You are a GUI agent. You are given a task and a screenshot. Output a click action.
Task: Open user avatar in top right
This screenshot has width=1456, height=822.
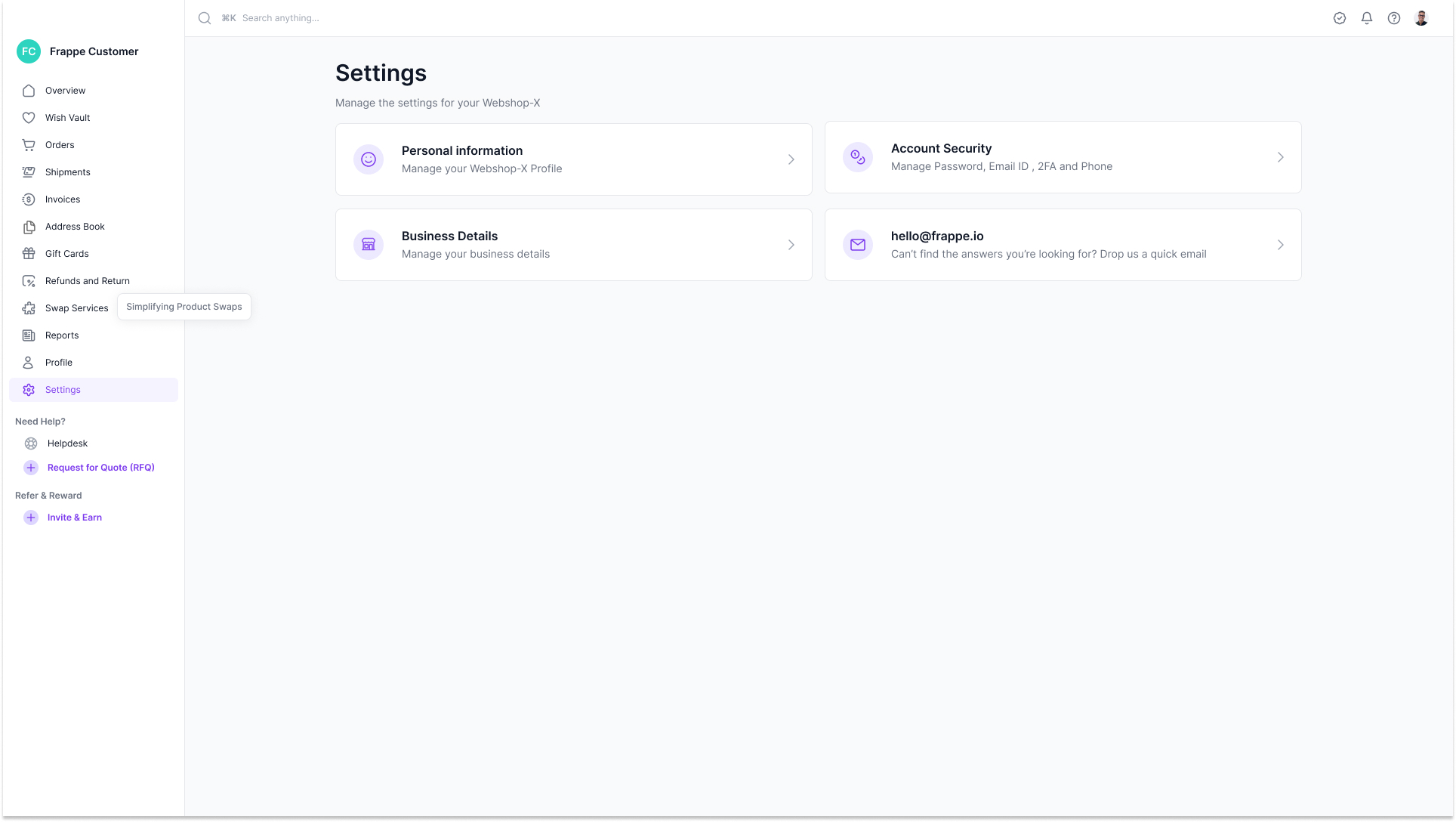[1421, 18]
